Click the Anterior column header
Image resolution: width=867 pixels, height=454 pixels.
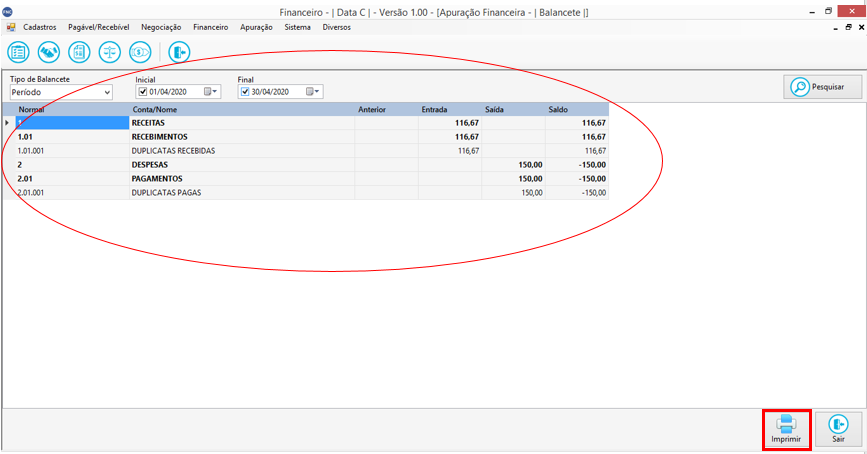pyautogui.click(x=387, y=109)
